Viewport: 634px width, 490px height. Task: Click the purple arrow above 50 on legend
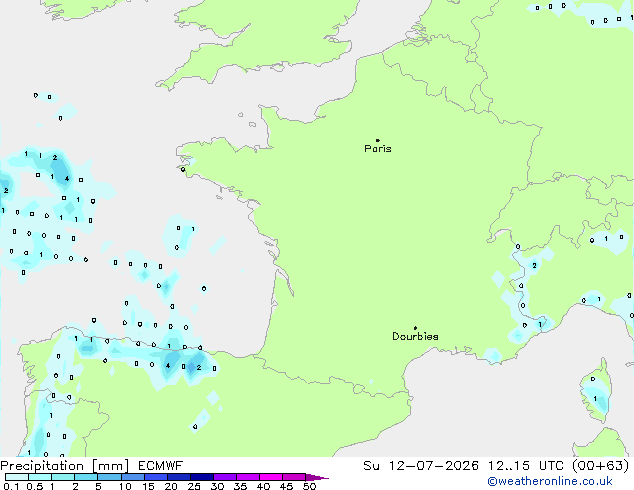[x=317, y=477]
